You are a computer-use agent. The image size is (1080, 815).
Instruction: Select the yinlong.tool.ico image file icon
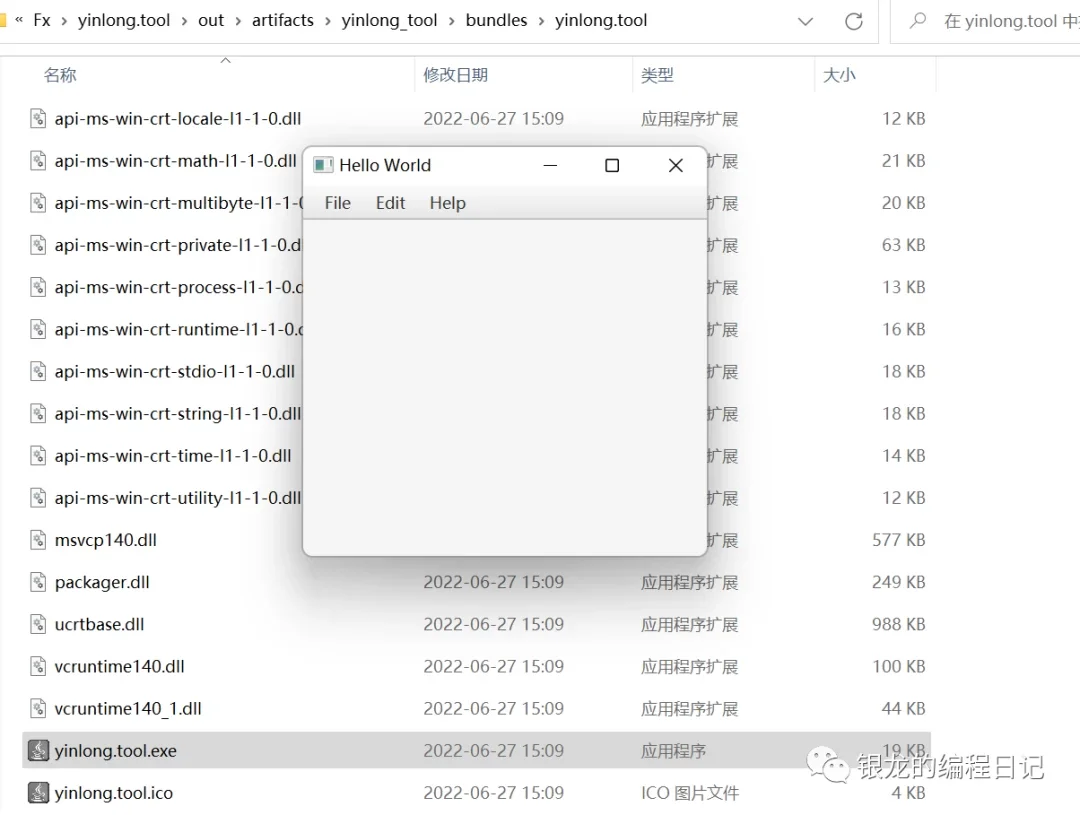(x=38, y=792)
